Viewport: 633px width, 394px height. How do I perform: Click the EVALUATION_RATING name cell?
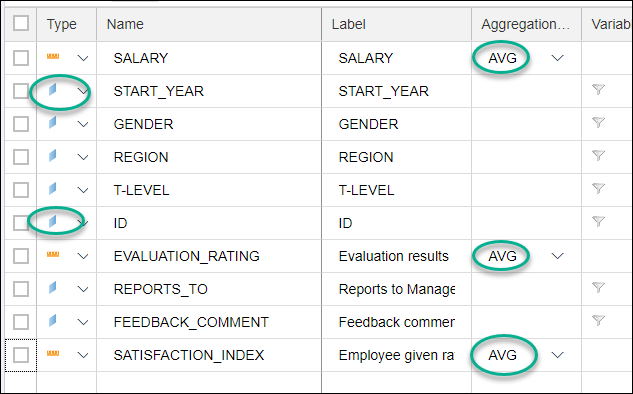[x=209, y=256]
